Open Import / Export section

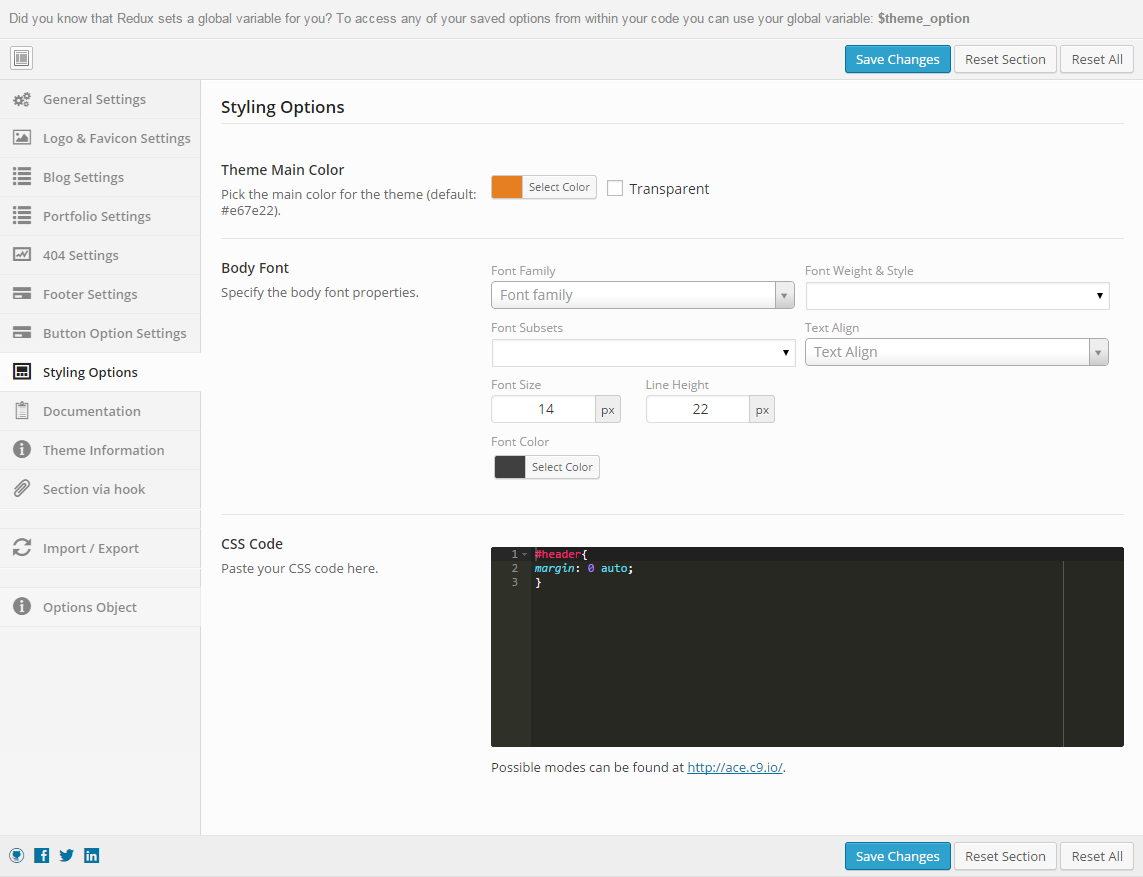coord(100,548)
